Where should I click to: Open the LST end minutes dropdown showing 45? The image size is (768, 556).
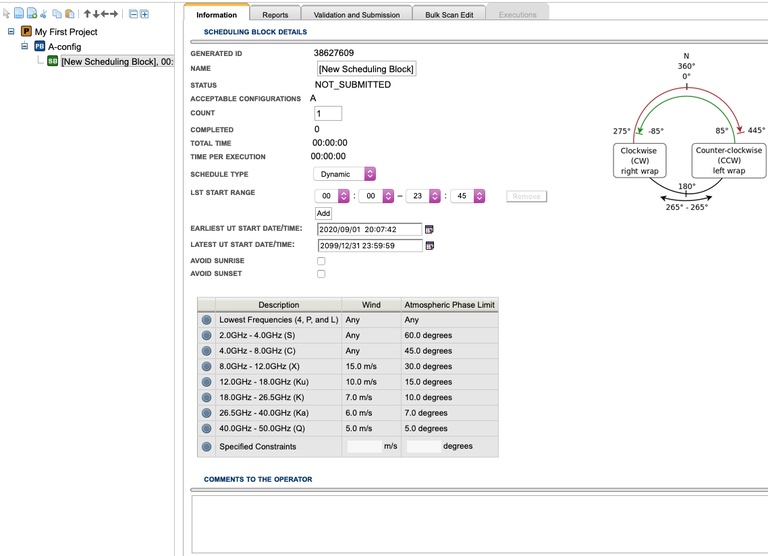pyautogui.click(x=467, y=196)
